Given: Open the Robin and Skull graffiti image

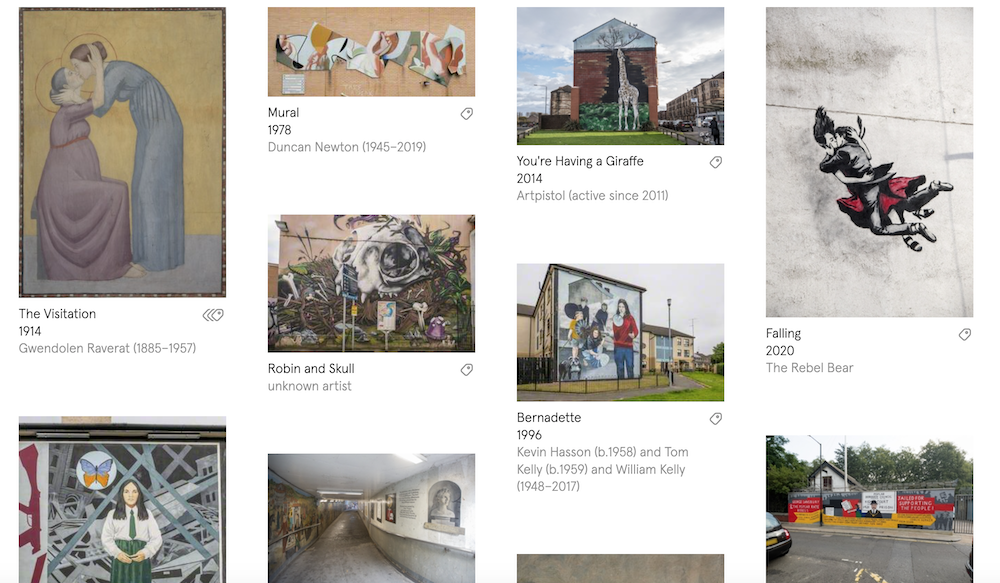Looking at the screenshot, I should (x=371, y=283).
